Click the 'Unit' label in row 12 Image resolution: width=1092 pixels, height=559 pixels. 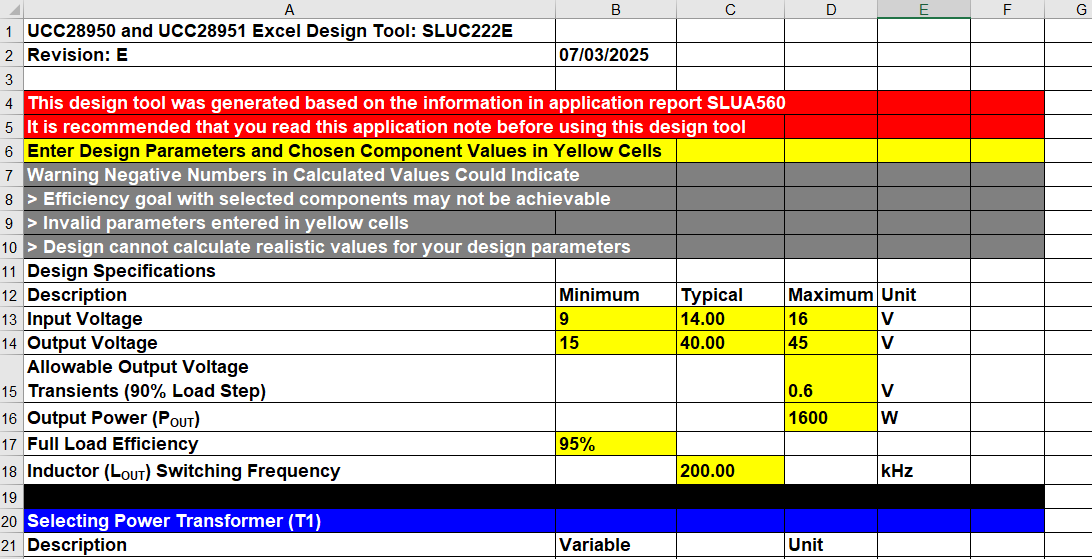click(923, 295)
